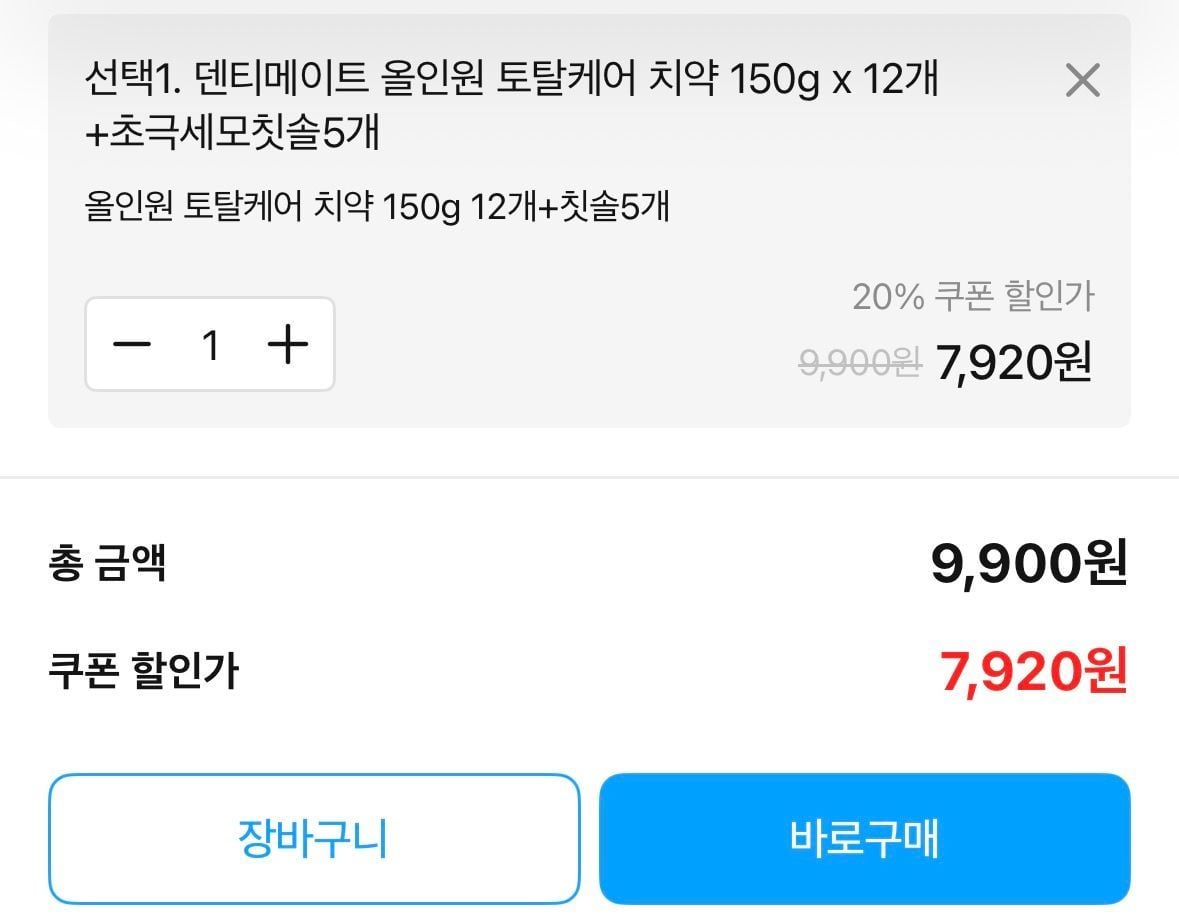Click the 선택1. 덴티메이트 option title line
This screenshot has height=923, width=1179.
point(512,79)
